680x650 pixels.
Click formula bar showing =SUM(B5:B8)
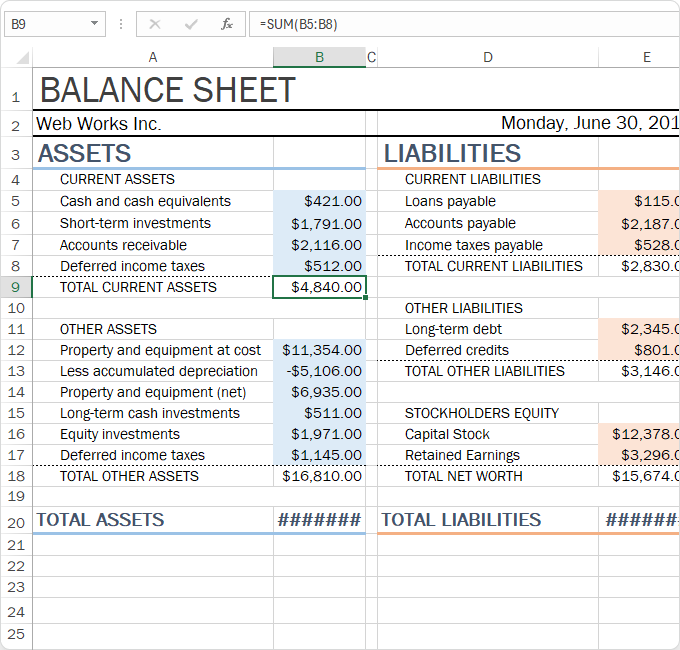click(464, 24)
